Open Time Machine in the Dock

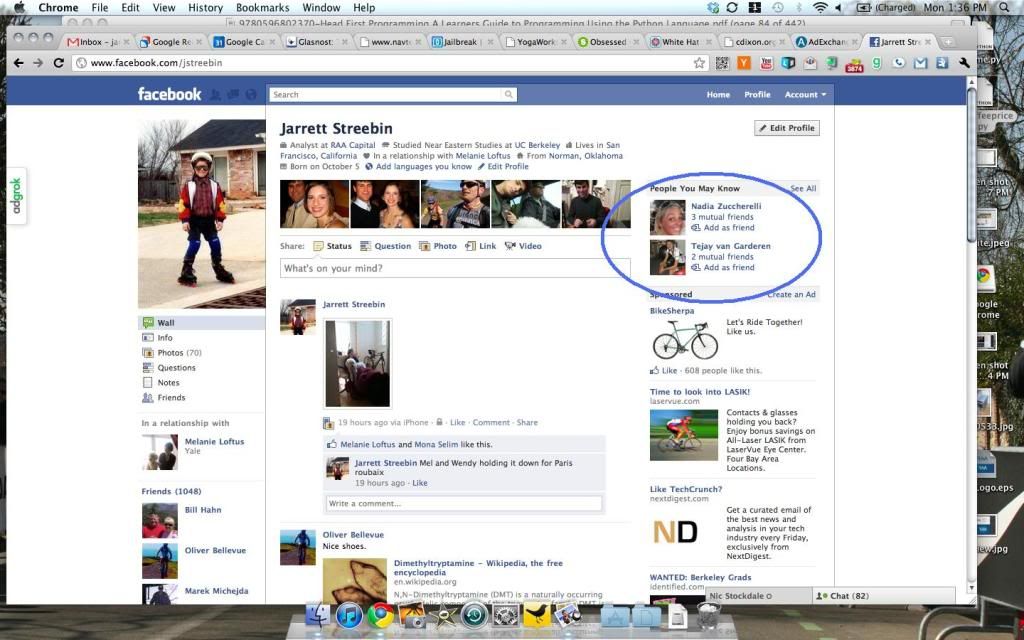[475, 616]
